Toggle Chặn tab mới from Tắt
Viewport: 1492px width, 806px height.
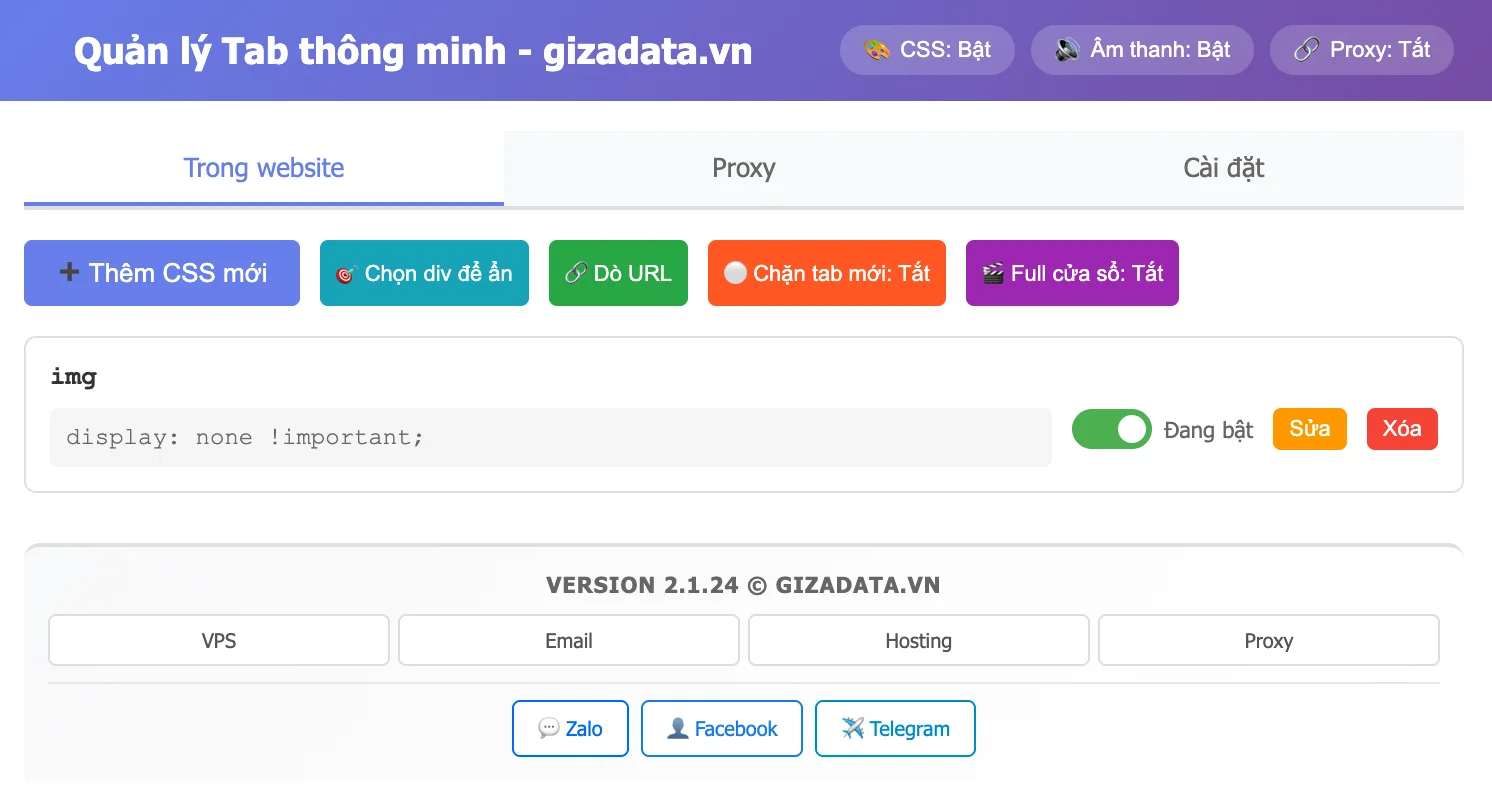tap(827, 273)
